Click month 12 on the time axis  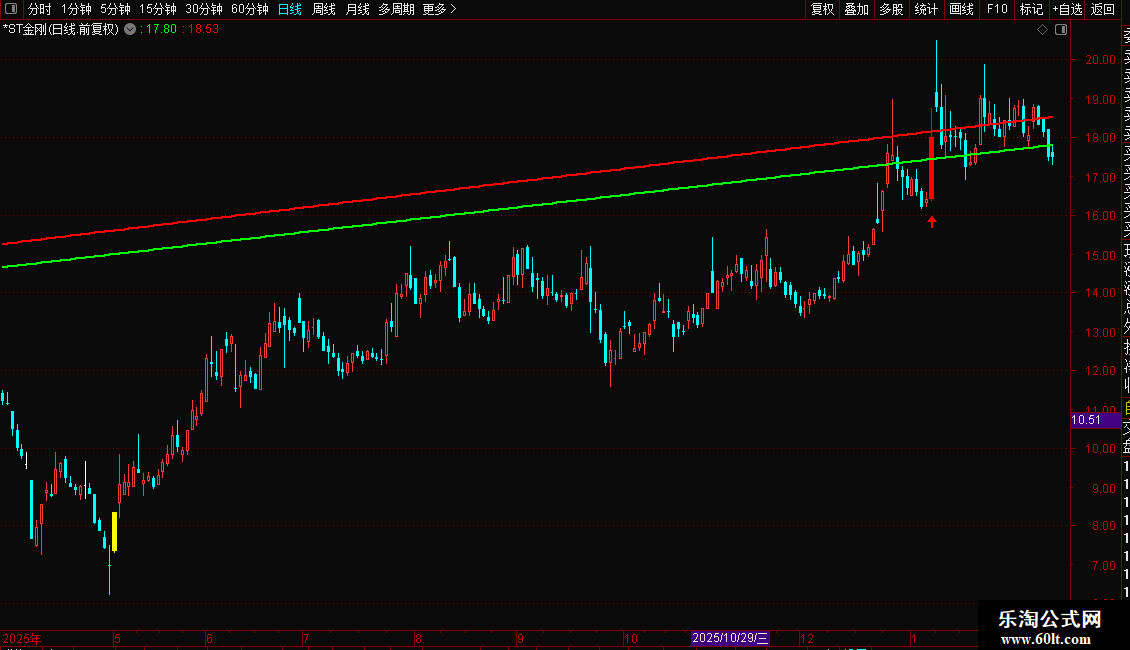807,638
